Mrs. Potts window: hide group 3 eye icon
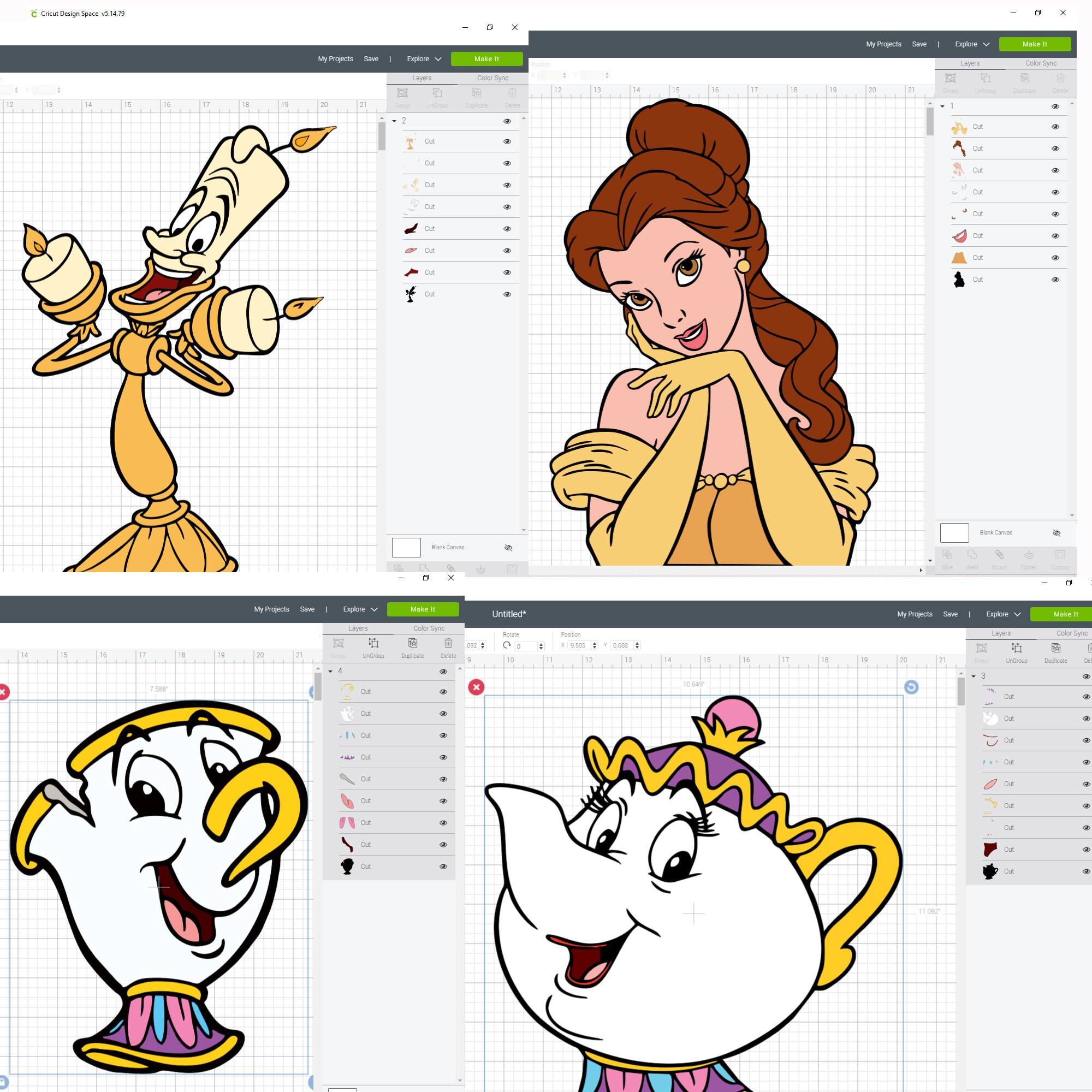This screenshot has width=1092, height=1092. click(1087, 676)
